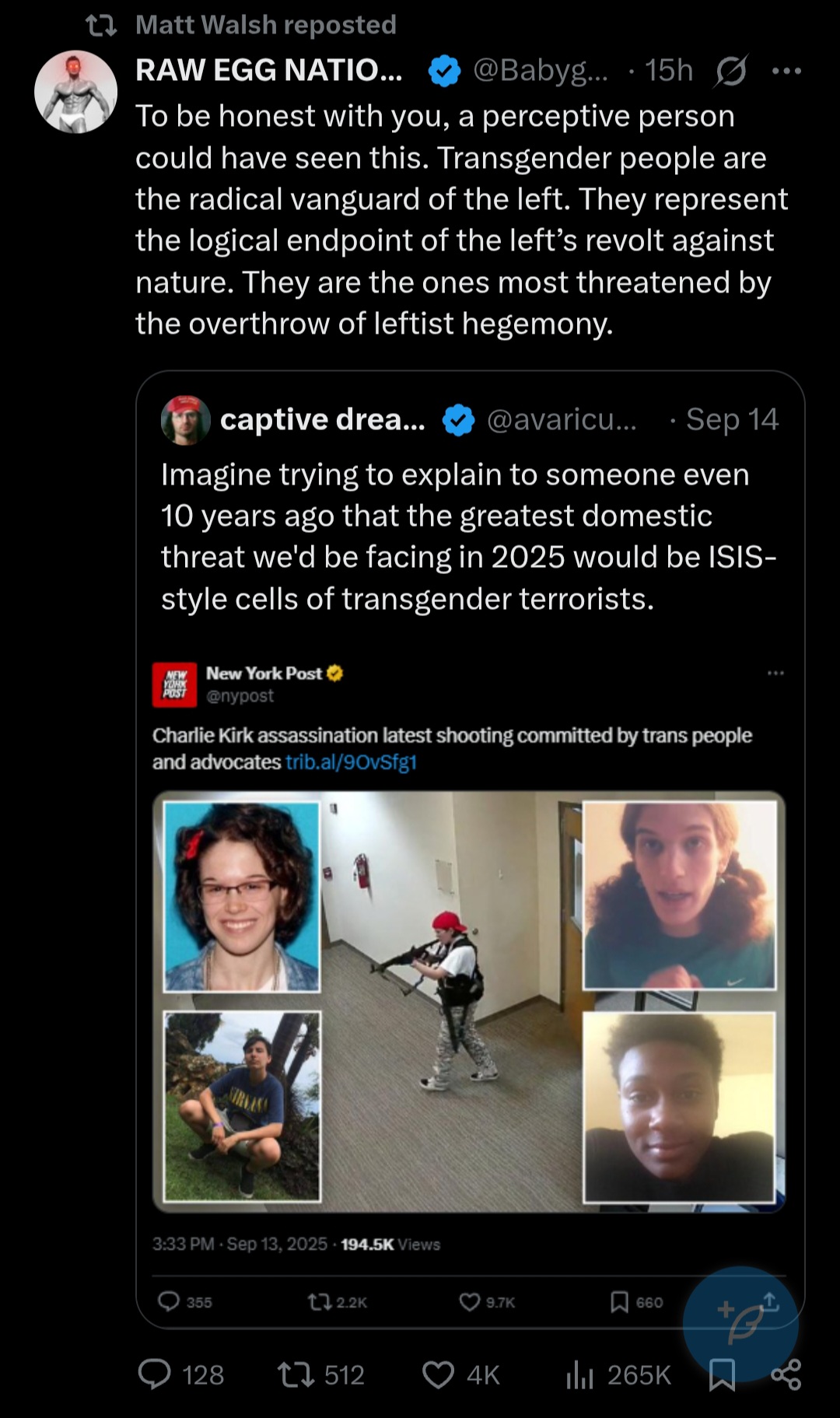Compose a new post with floating button

coord(740,1323)
